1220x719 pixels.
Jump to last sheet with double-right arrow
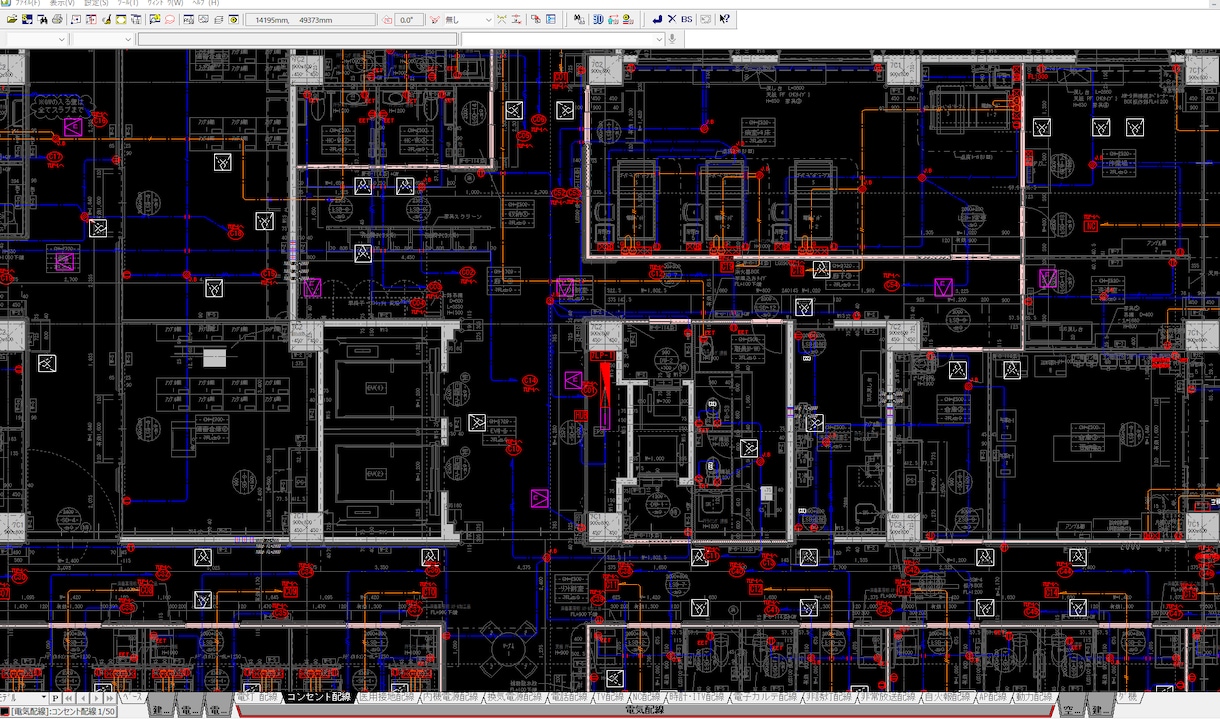point(109,697)
